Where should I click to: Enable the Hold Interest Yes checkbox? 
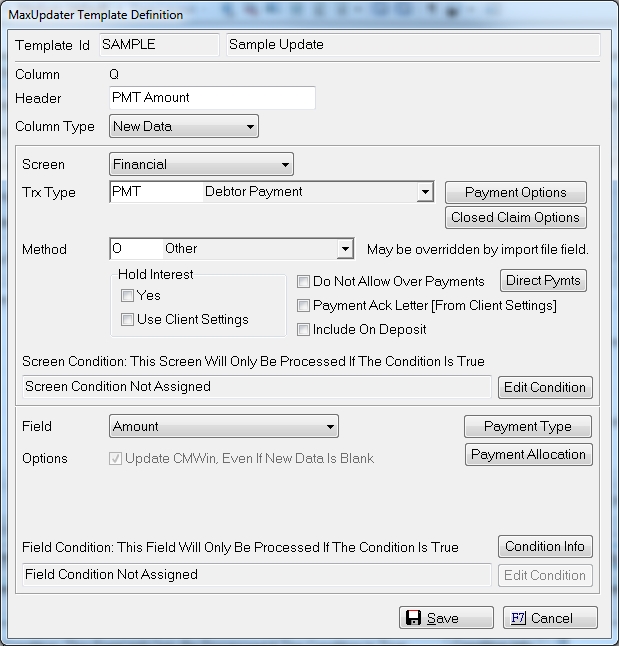tap(128, 296)
